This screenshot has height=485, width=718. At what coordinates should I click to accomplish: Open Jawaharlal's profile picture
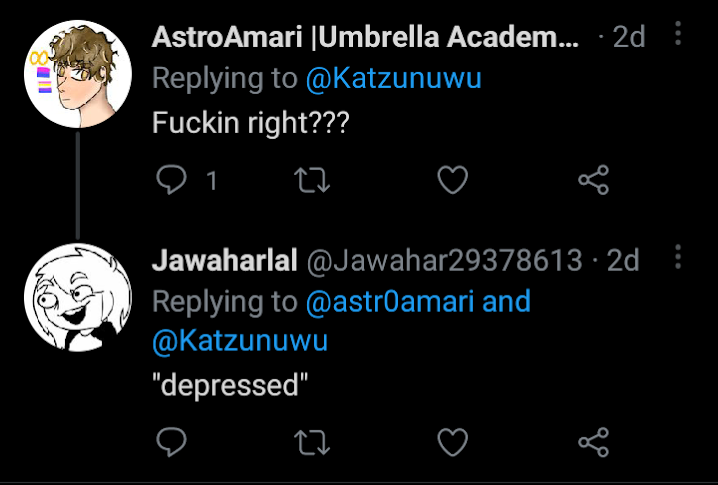78,297
